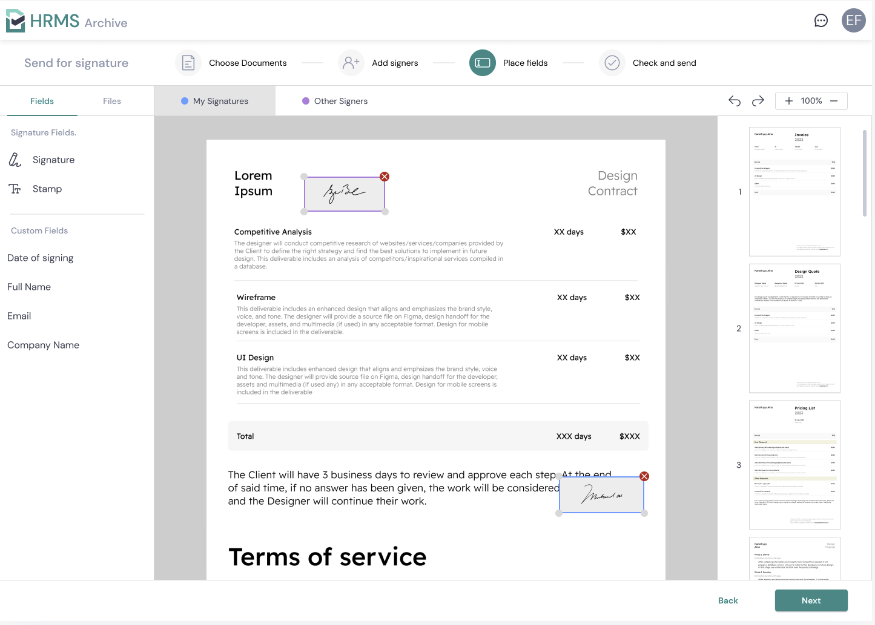
Task: Select the Other Signers tab
Action: click(x=335, y=101)
